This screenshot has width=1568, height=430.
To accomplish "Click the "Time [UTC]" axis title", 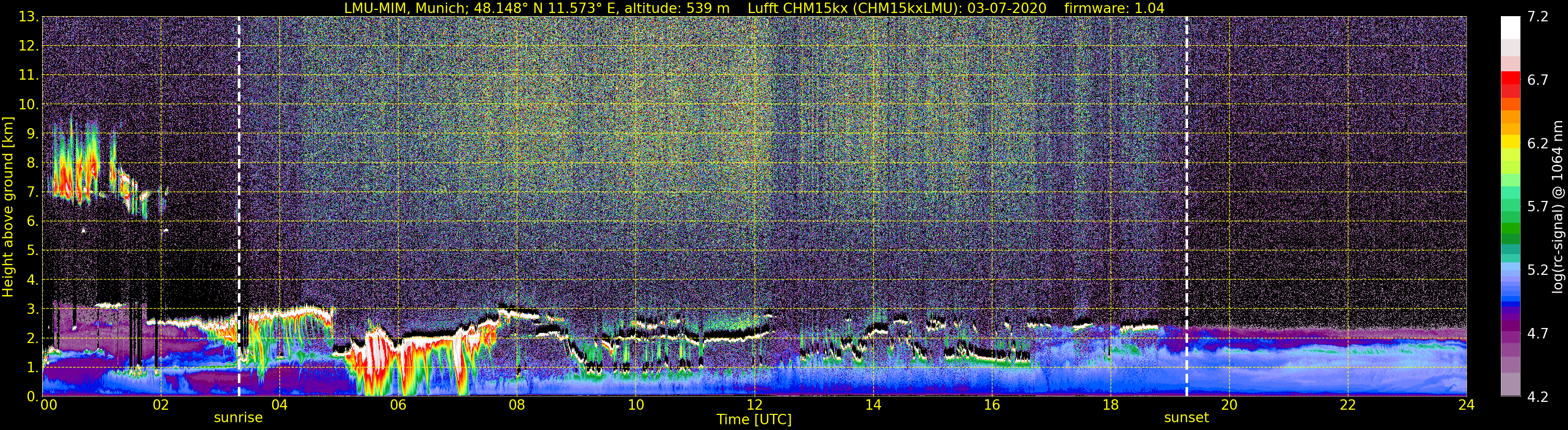I will pyautogui.click(x=754, y=420).
